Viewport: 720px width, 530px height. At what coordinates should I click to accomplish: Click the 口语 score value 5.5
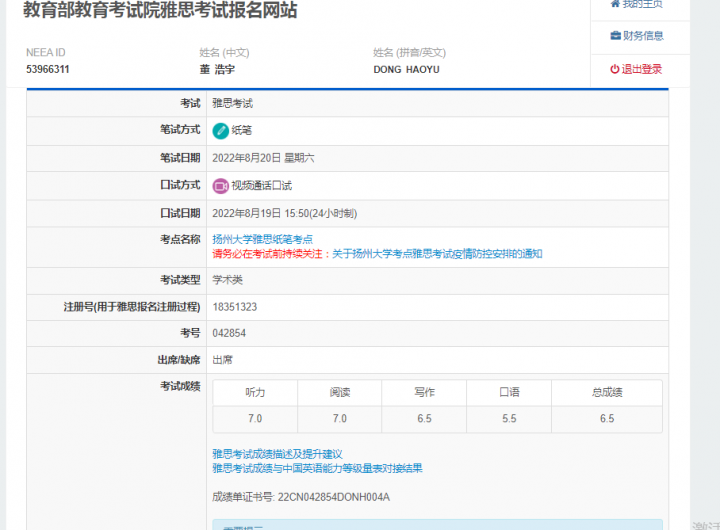(509, 419)
